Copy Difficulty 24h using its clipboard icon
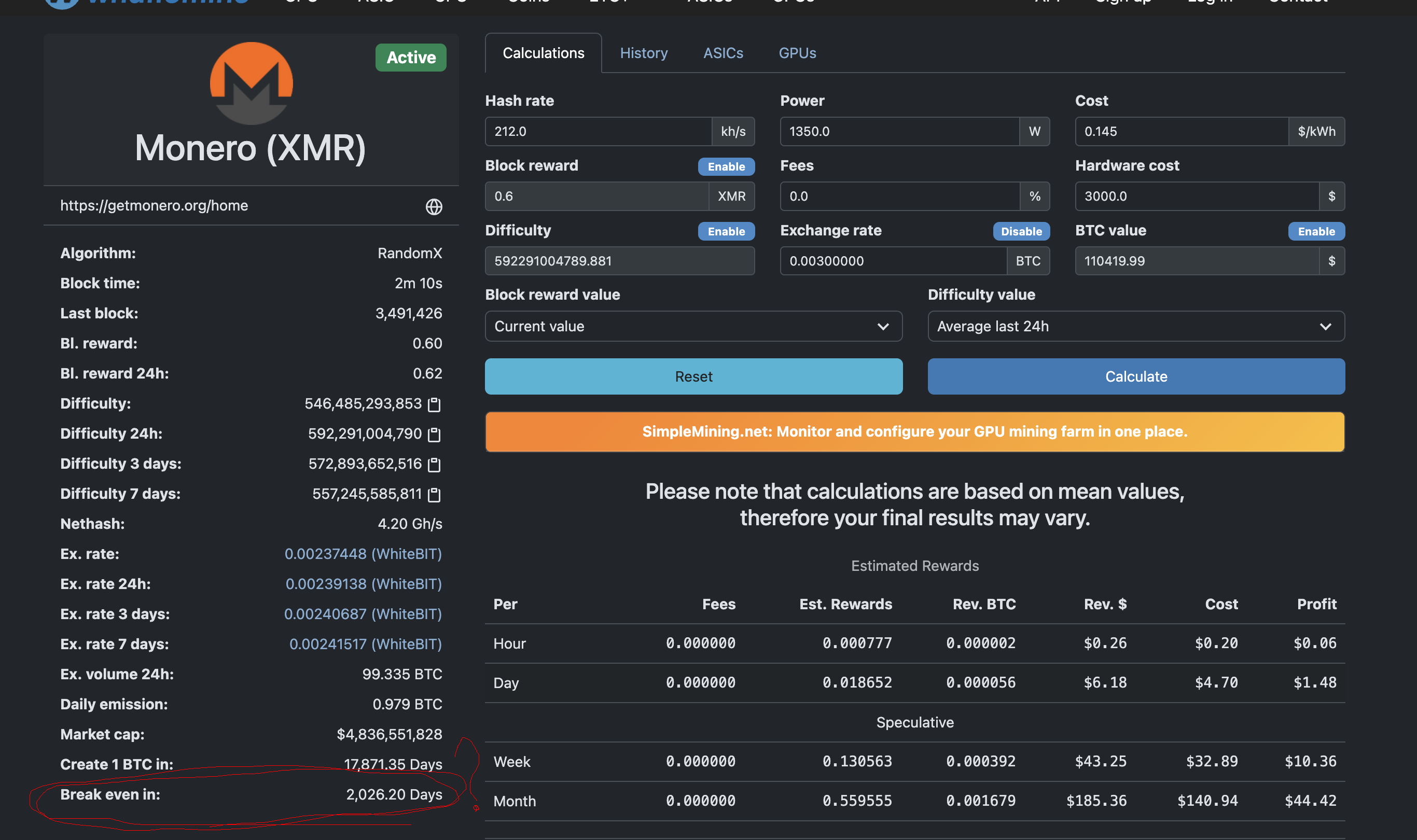The image size is (1417, 840). (x=434, y=434)
